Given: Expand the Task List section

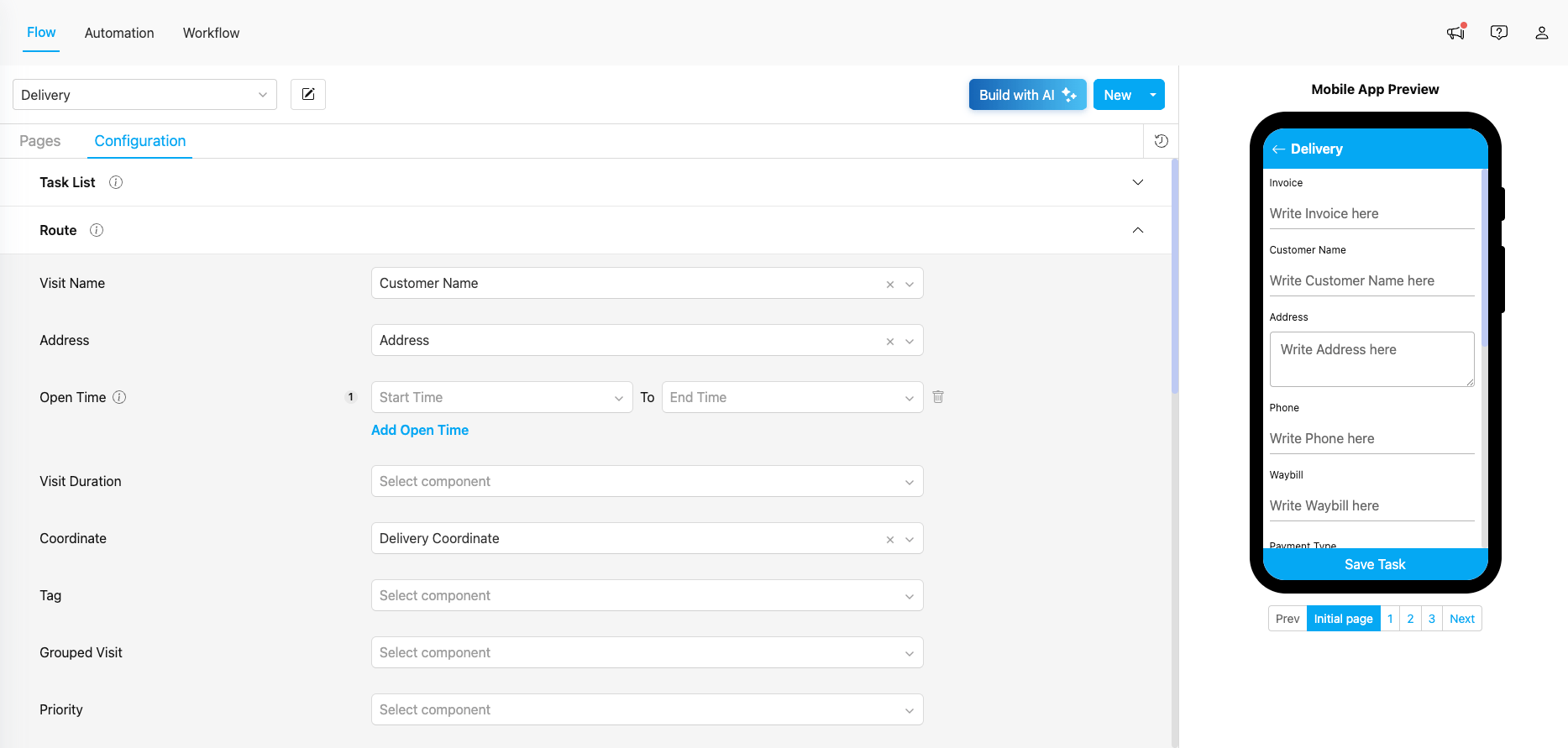Looking at the screenshot, I should click(x=1138, y=182).
